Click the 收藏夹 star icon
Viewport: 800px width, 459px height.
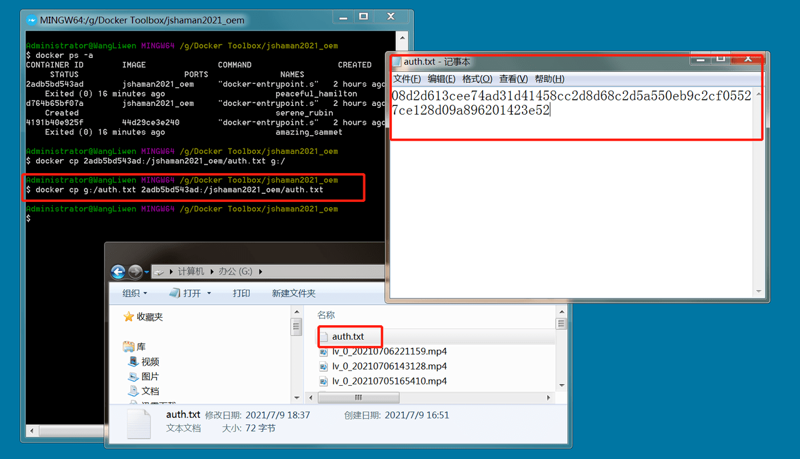click(x=129, y=317)
